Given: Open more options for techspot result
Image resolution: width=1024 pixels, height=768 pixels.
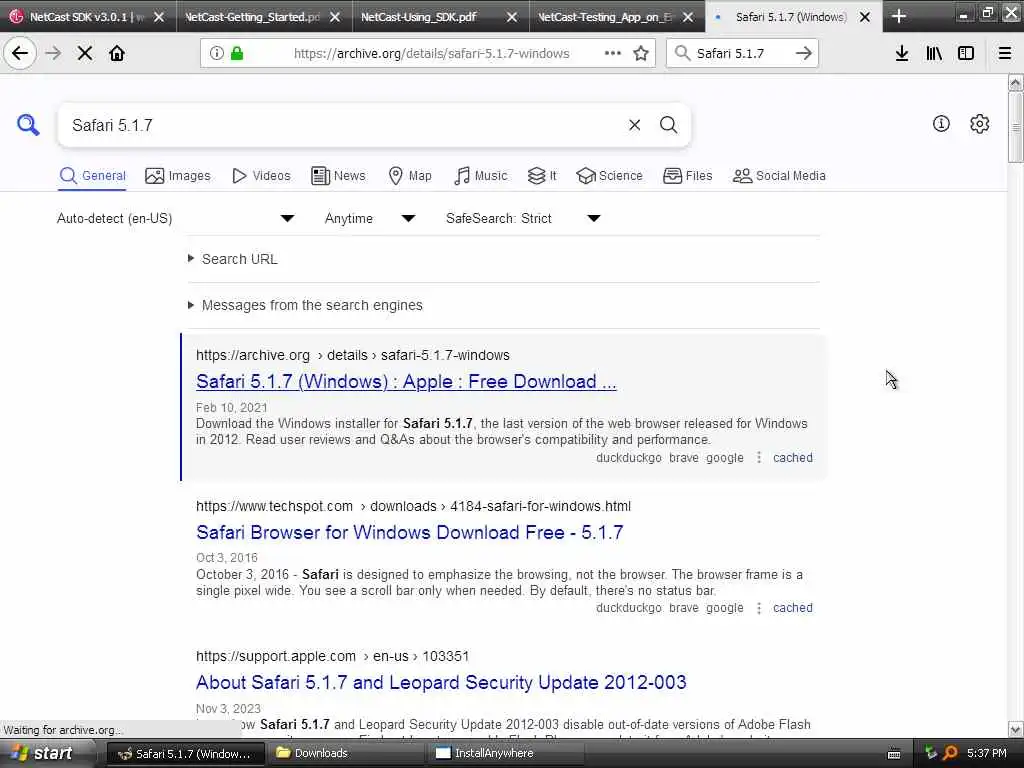Looking at the screenshot, I should tap(759, 608).
